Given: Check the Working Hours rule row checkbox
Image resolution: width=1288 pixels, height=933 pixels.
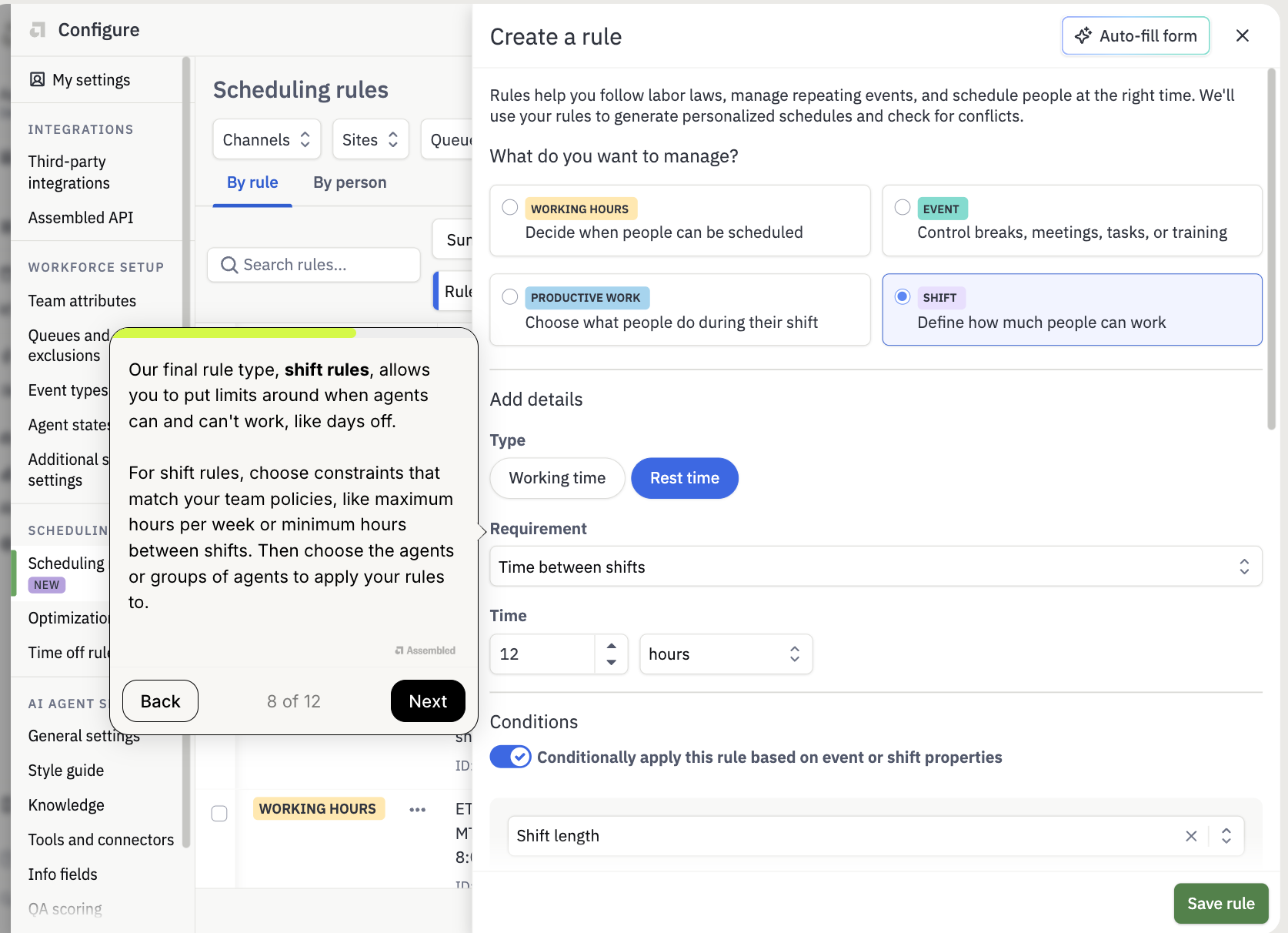Looking at the screenshot, I should pyautogui.click(x=219, y=814).
